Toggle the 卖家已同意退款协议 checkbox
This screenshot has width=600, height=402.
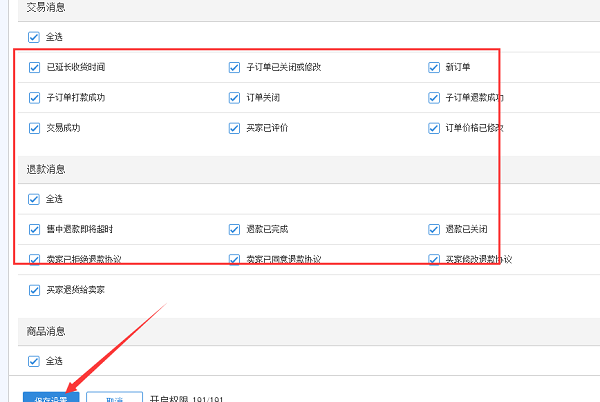[234, 259]
